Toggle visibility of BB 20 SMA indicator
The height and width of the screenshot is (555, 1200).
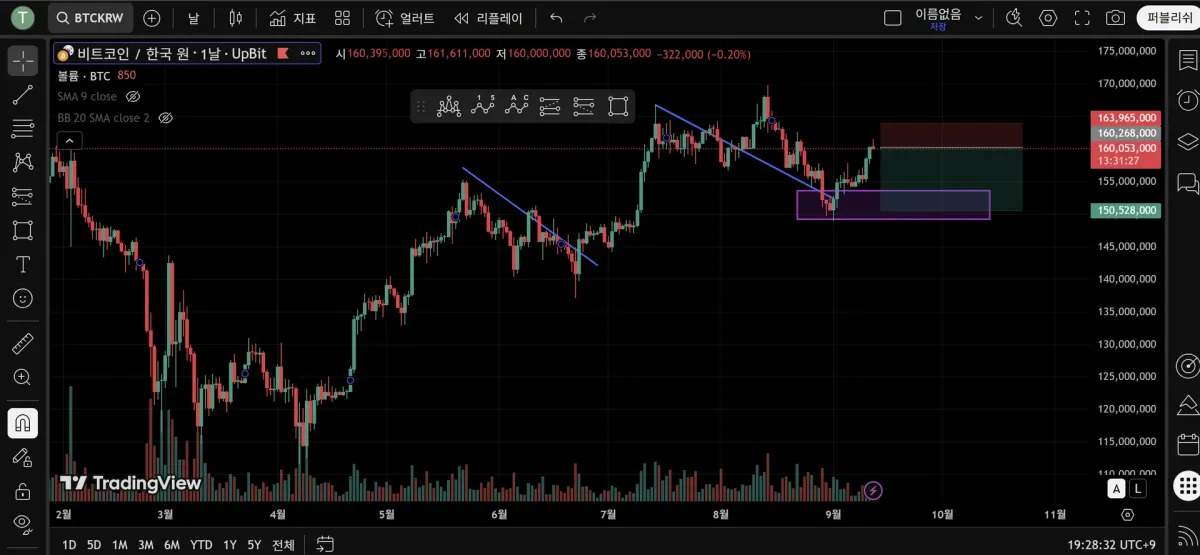[166, 118]
